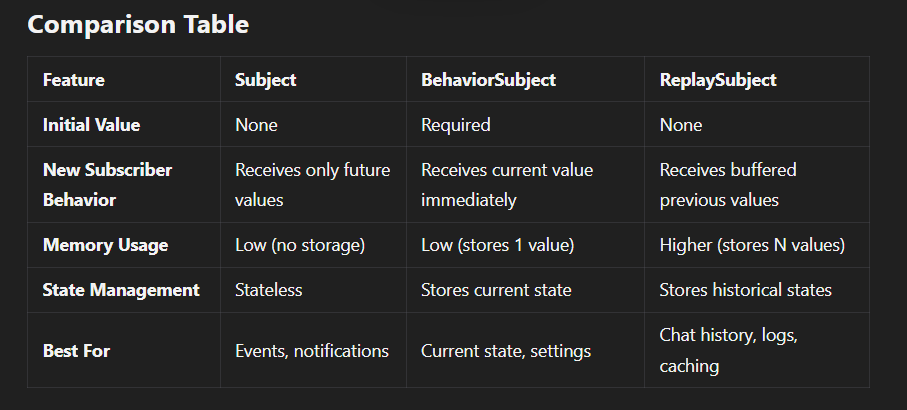Click the Higher (stores N values) cell
The height and width of the screenshot is (410, 907).
753,245
